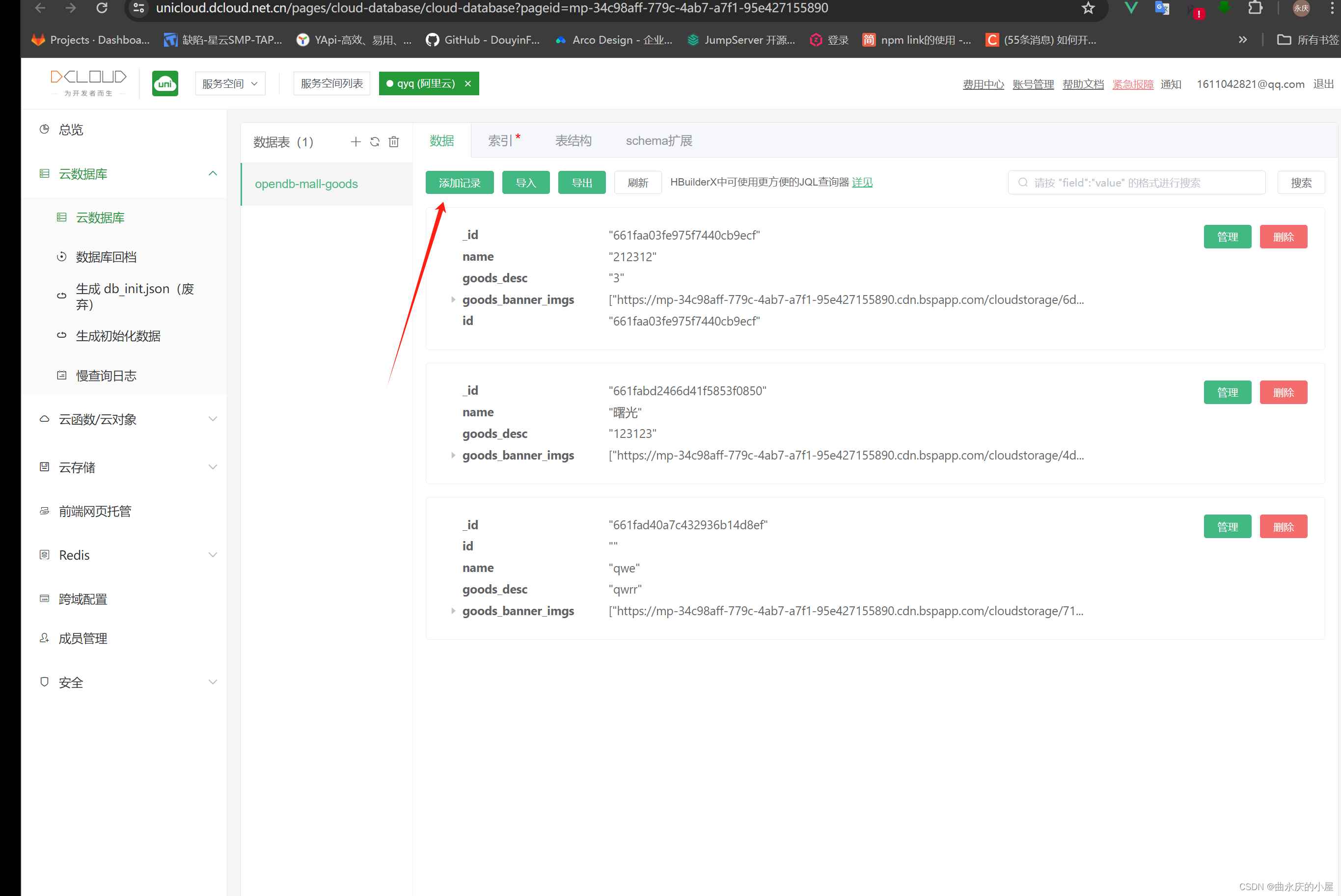Switch to the 数据 tab
The image size is (1341, 896).
point(441,140)
